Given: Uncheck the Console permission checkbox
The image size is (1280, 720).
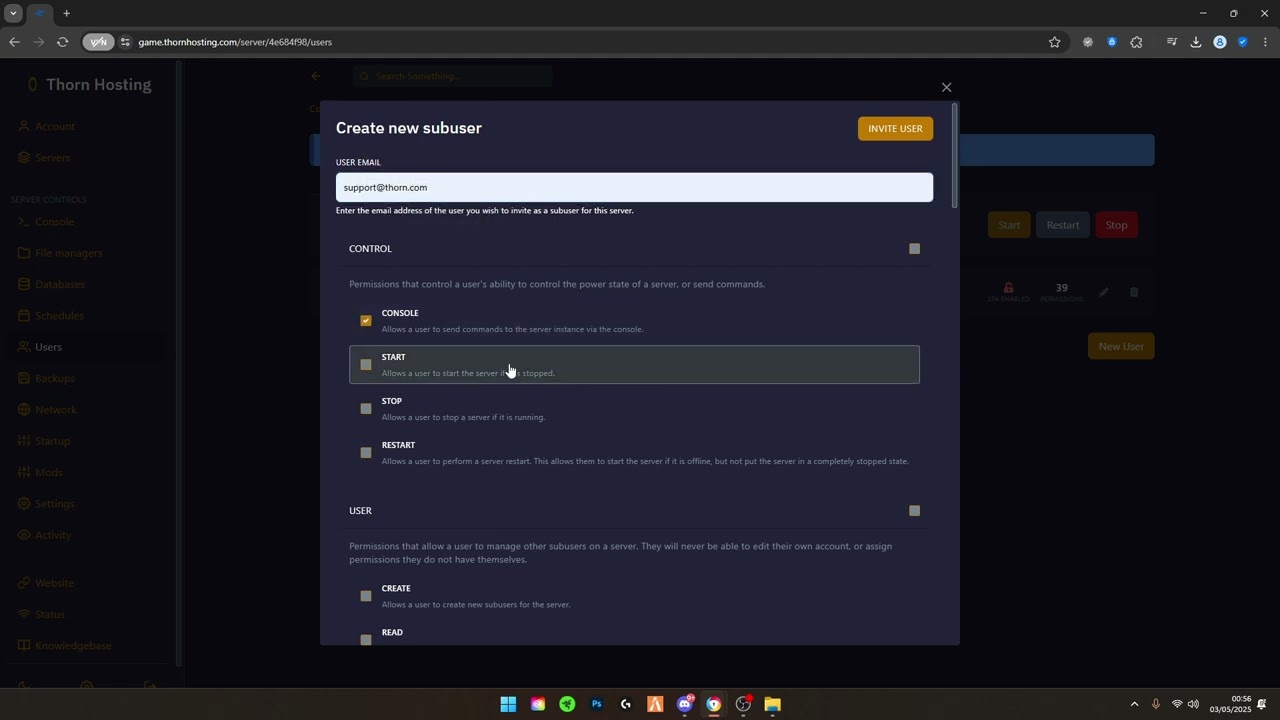Looking at the screenshot, I should (x=366, y=320).
